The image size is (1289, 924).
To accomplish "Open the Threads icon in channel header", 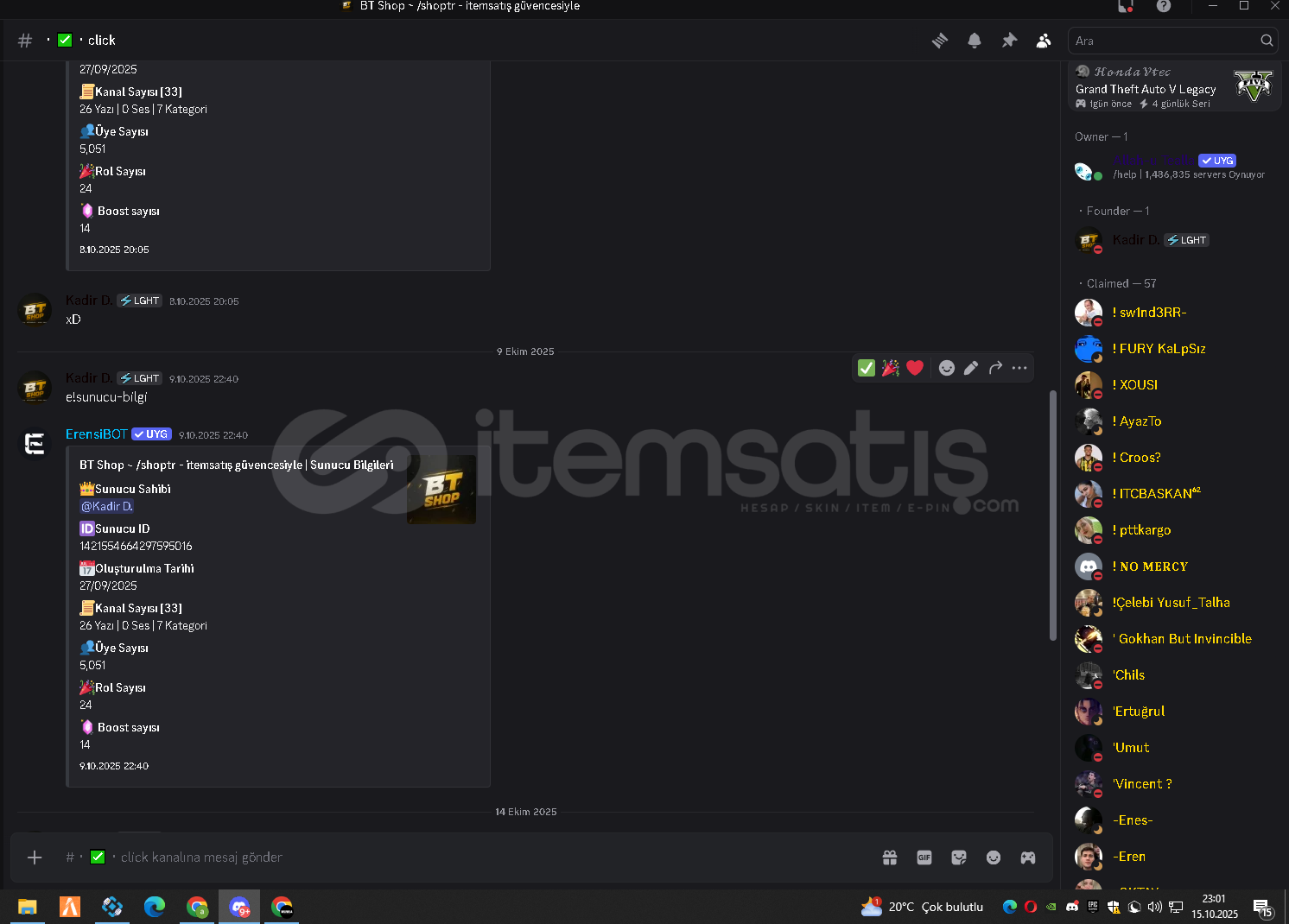I will click(940, 41).
